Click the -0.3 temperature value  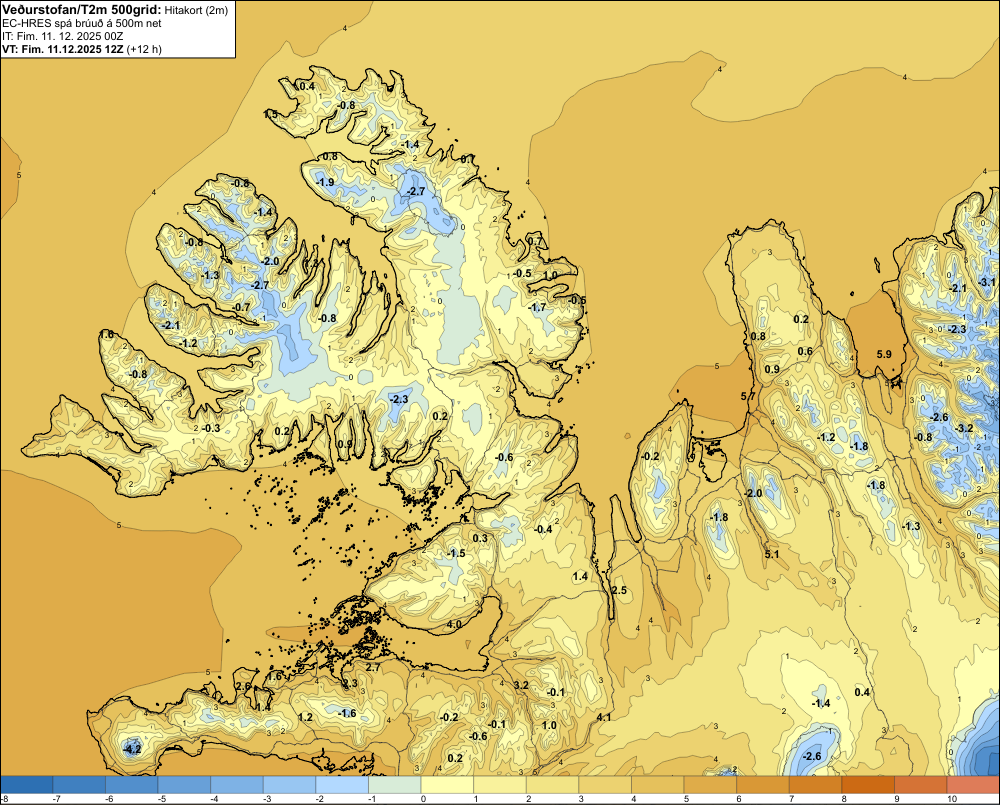click(x=211, y=428)
